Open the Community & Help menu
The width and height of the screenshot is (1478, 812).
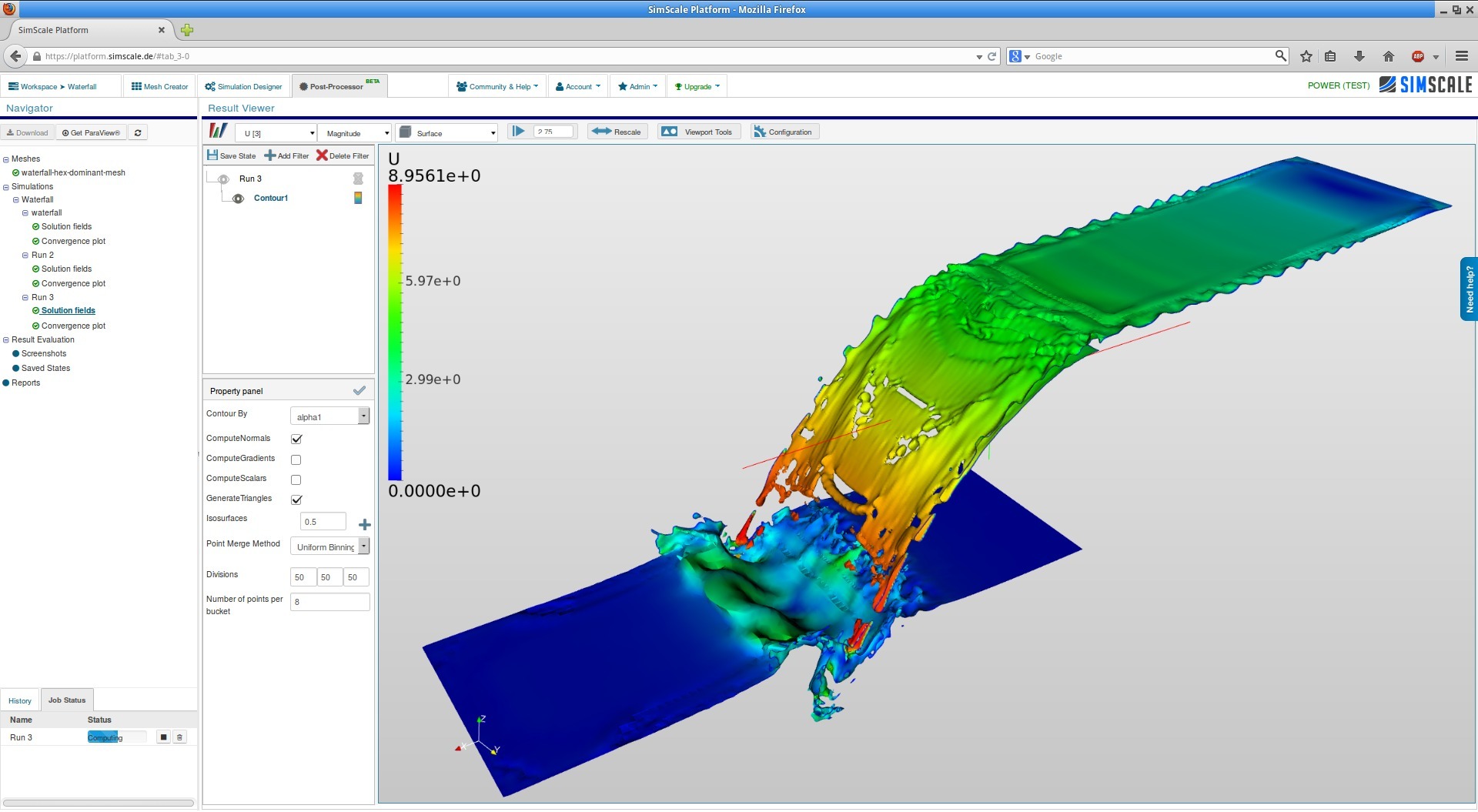[497, 86]
